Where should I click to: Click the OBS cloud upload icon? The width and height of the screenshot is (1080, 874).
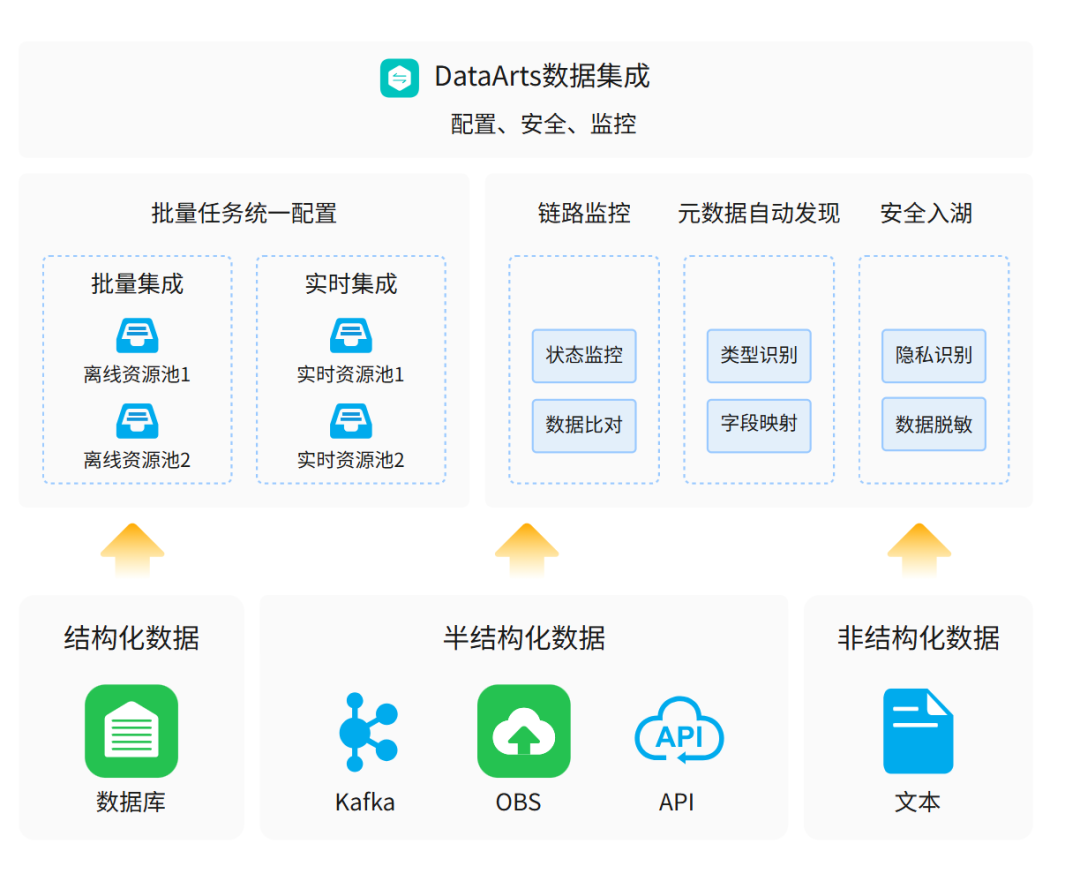click(x=524, y=730)
